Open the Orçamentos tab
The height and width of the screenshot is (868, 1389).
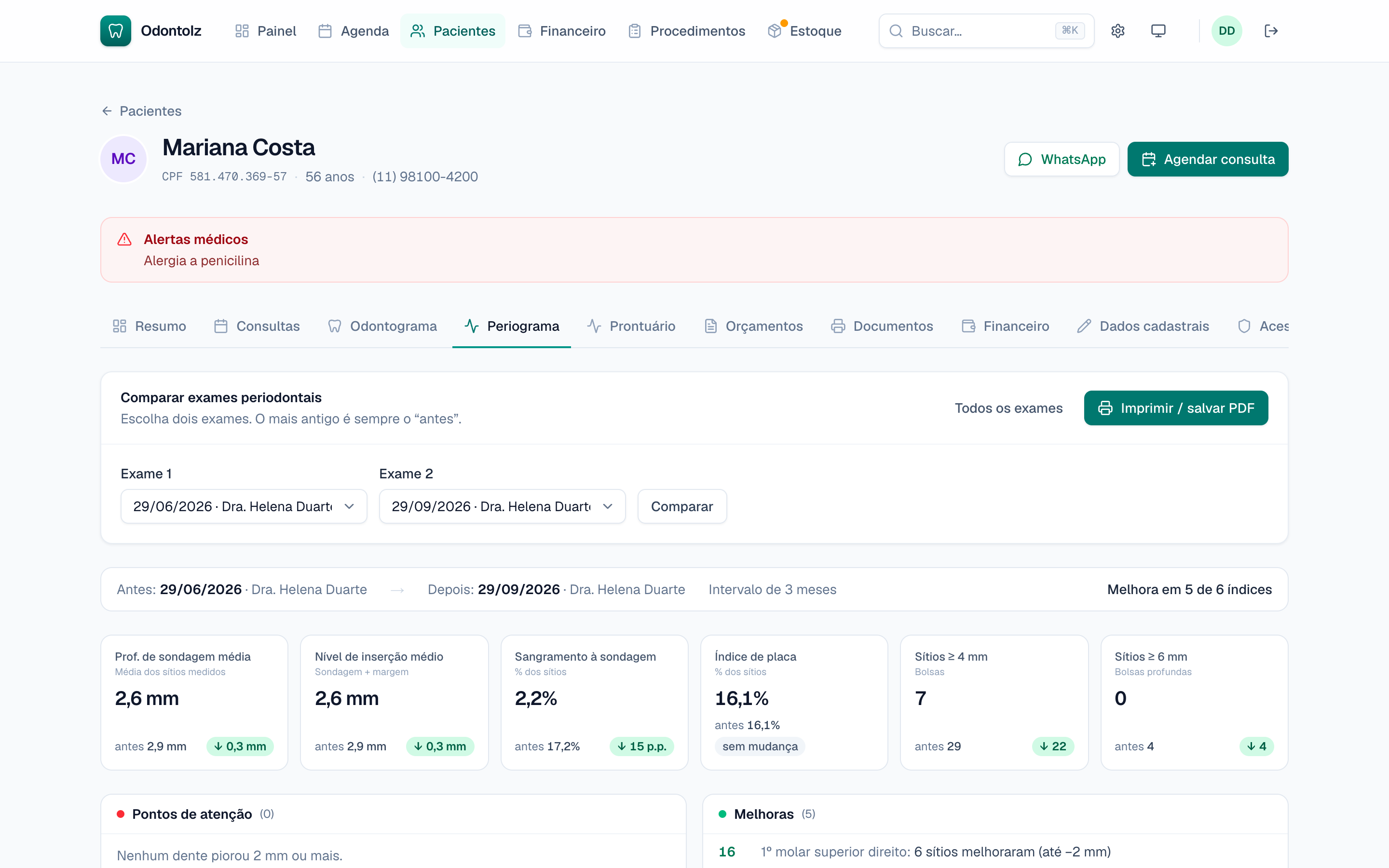click(753, 326)
